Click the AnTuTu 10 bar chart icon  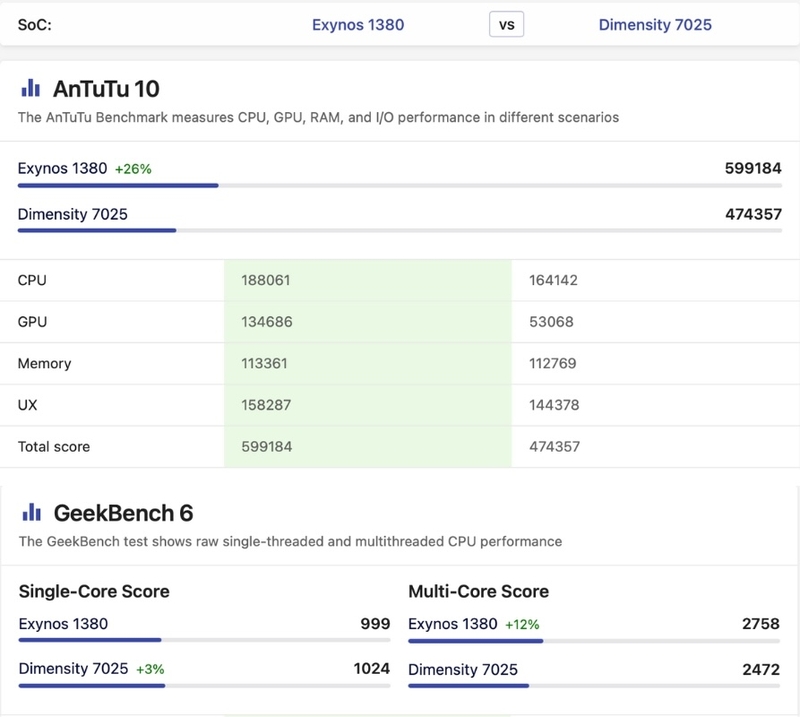31,88
